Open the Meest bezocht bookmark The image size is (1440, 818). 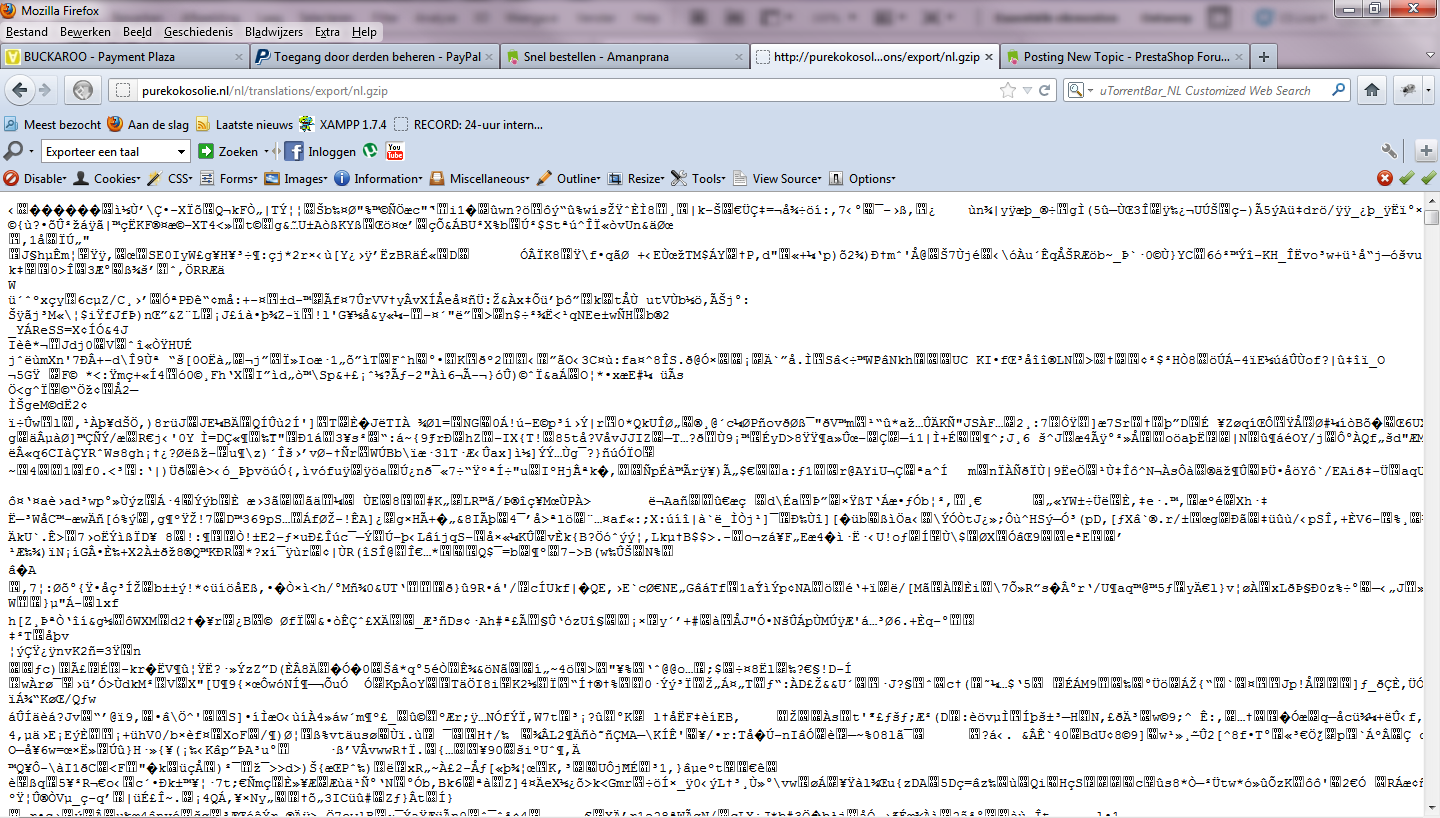point(53,125)
